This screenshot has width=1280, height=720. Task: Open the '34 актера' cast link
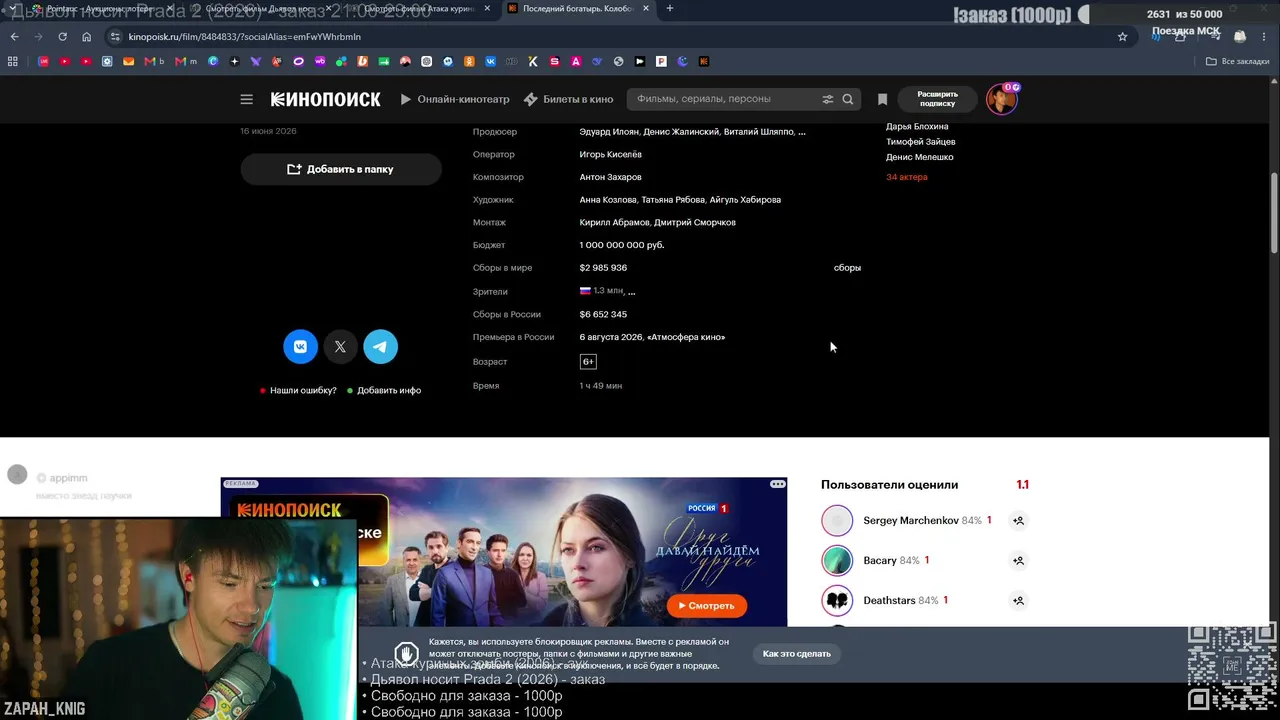[x=907, y=177]
